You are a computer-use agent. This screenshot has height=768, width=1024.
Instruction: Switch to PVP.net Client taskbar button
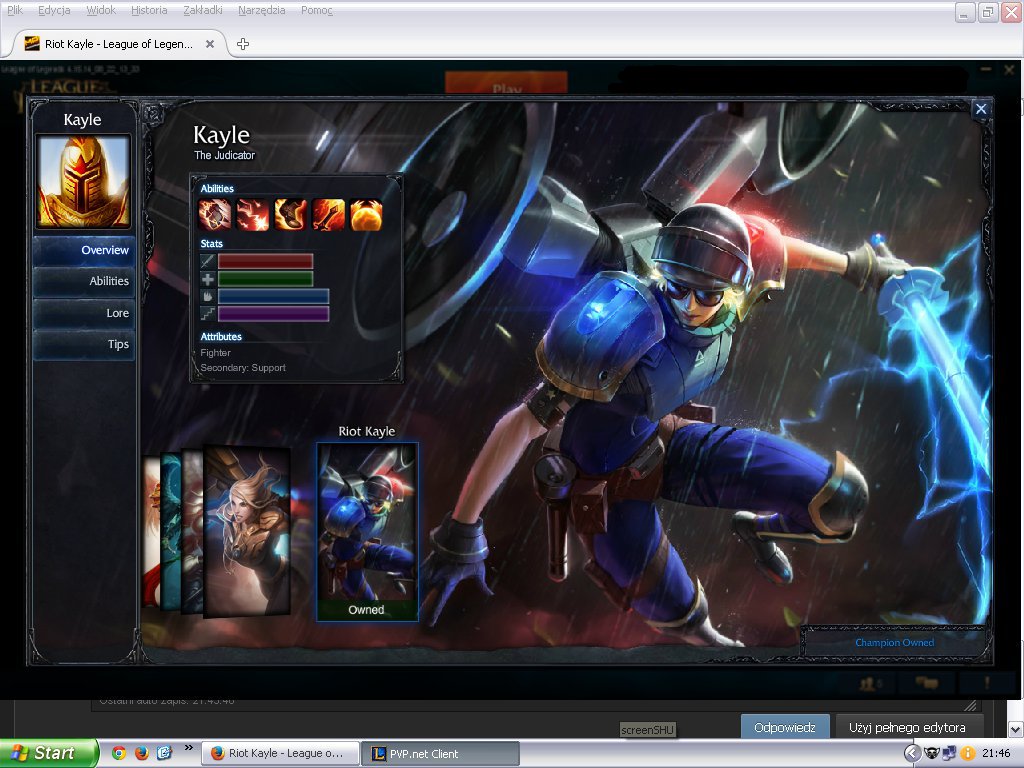coord(440,754)
